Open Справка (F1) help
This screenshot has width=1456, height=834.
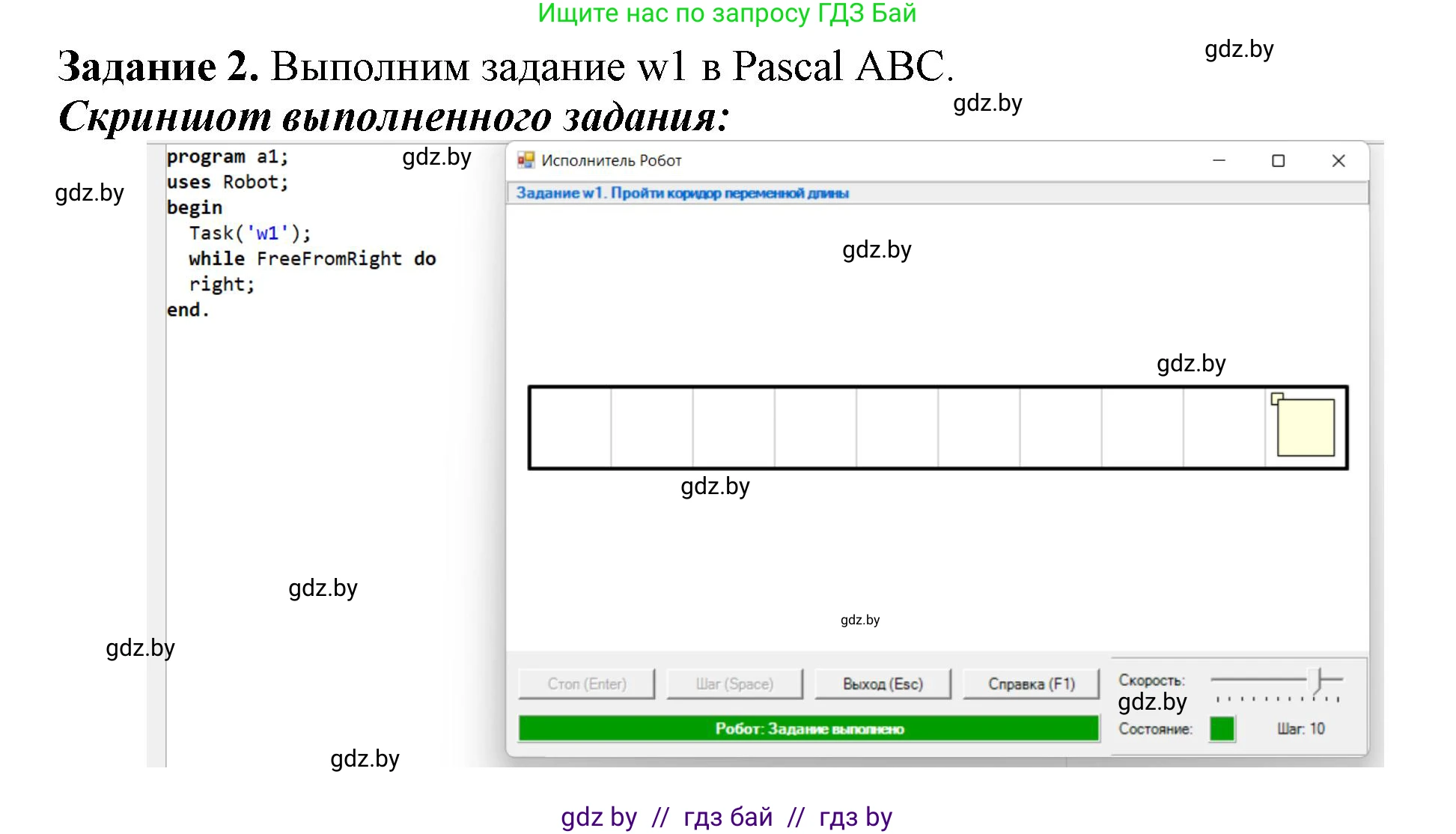tap(1031, 684)
